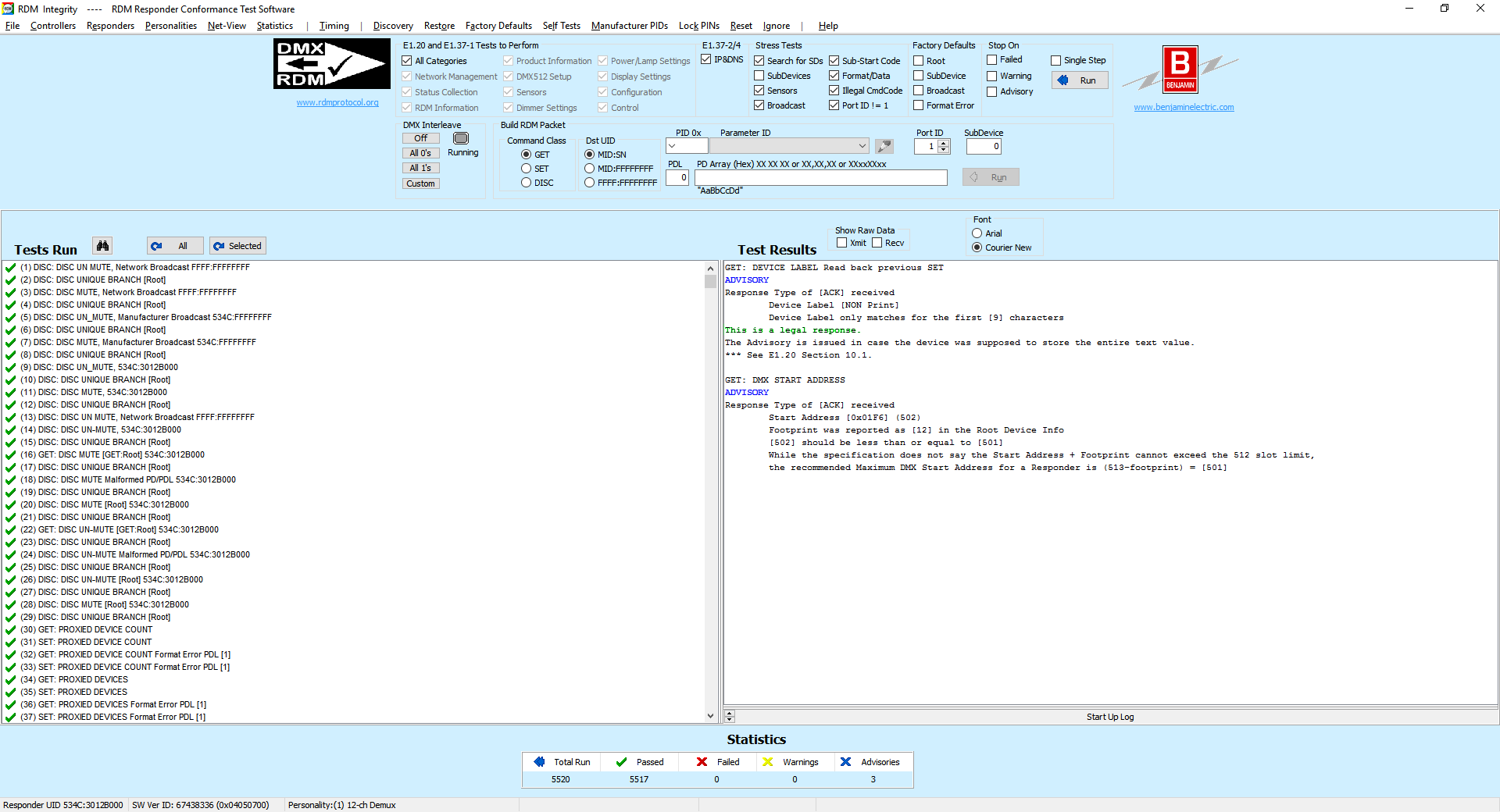The image size is (1500, 812).
Task: Increase Port ID using the up stepper
Action: click(944, 143)
